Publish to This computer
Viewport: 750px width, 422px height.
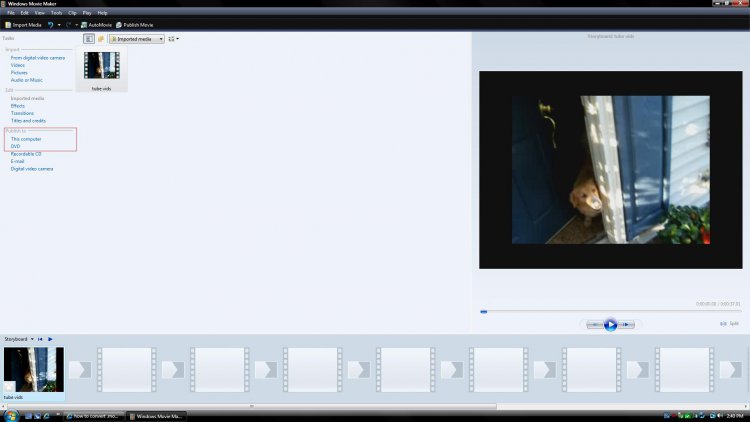click(26, 139)
